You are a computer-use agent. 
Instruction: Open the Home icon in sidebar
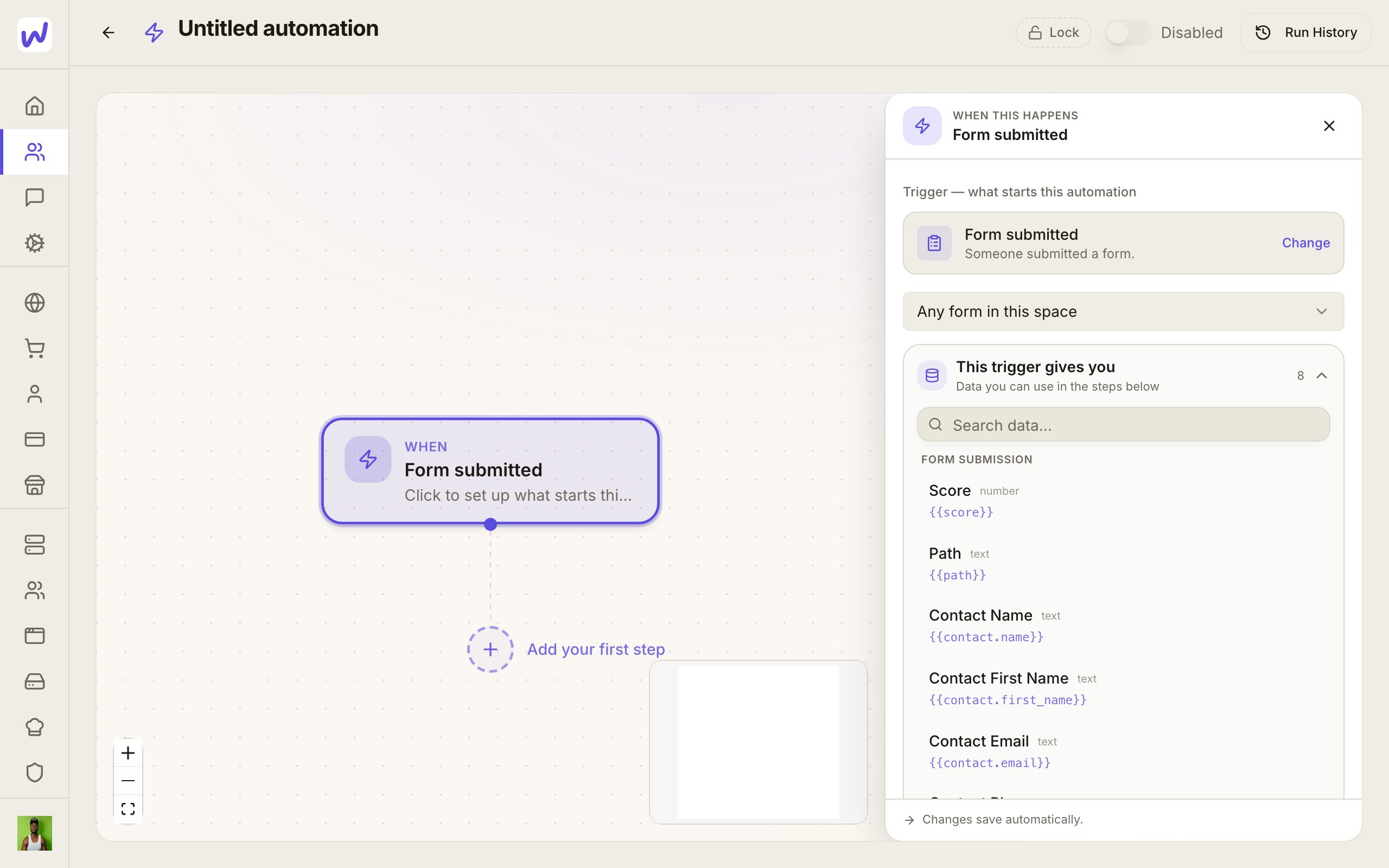point(34,106)
